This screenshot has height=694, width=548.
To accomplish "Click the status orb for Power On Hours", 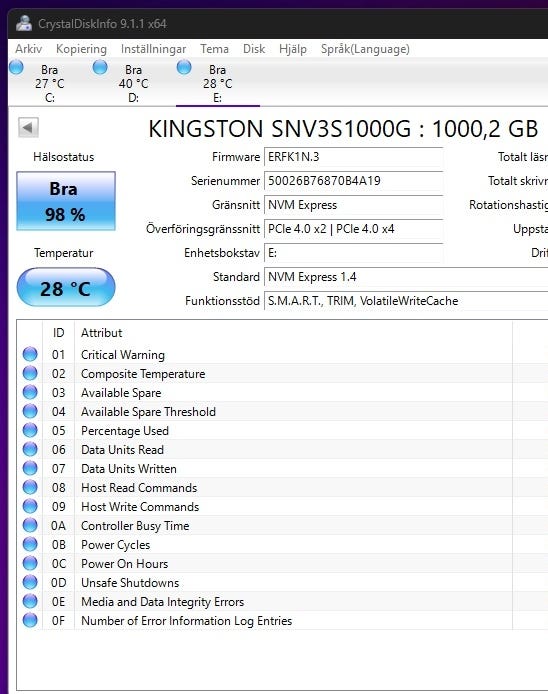I will coord(30,563).
